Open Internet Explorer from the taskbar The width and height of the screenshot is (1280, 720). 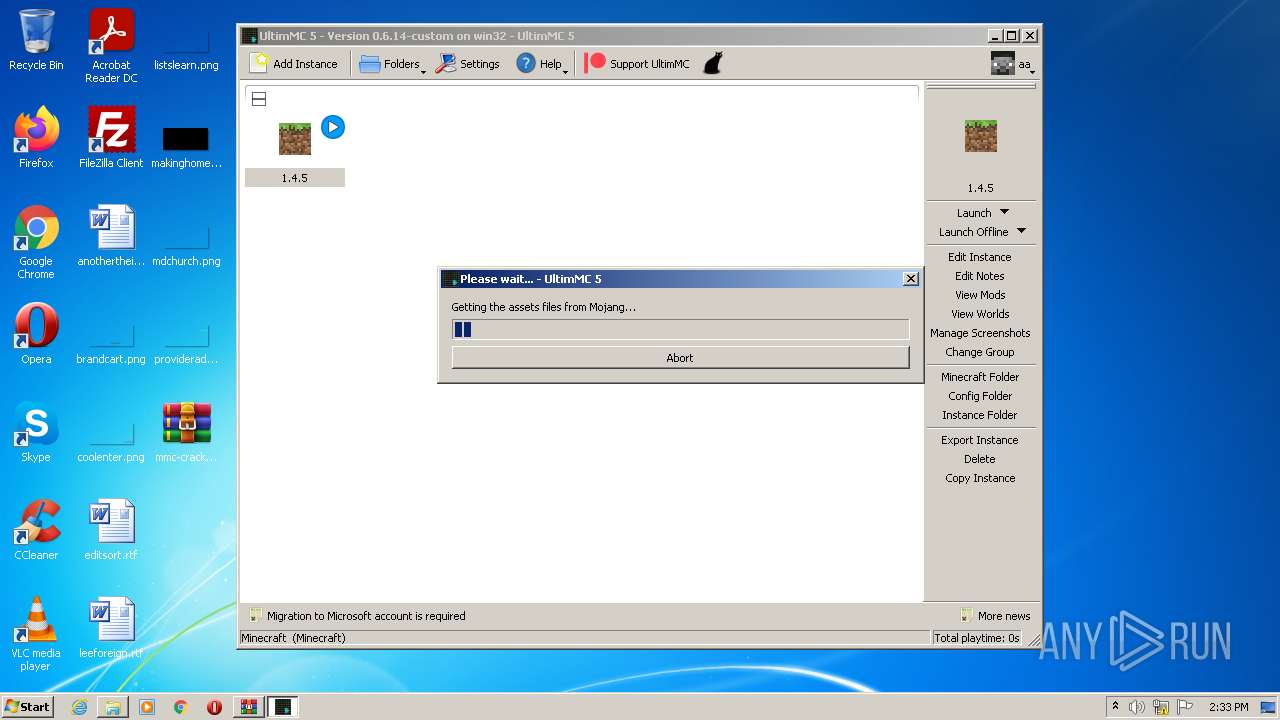click(x=79, y=707)
